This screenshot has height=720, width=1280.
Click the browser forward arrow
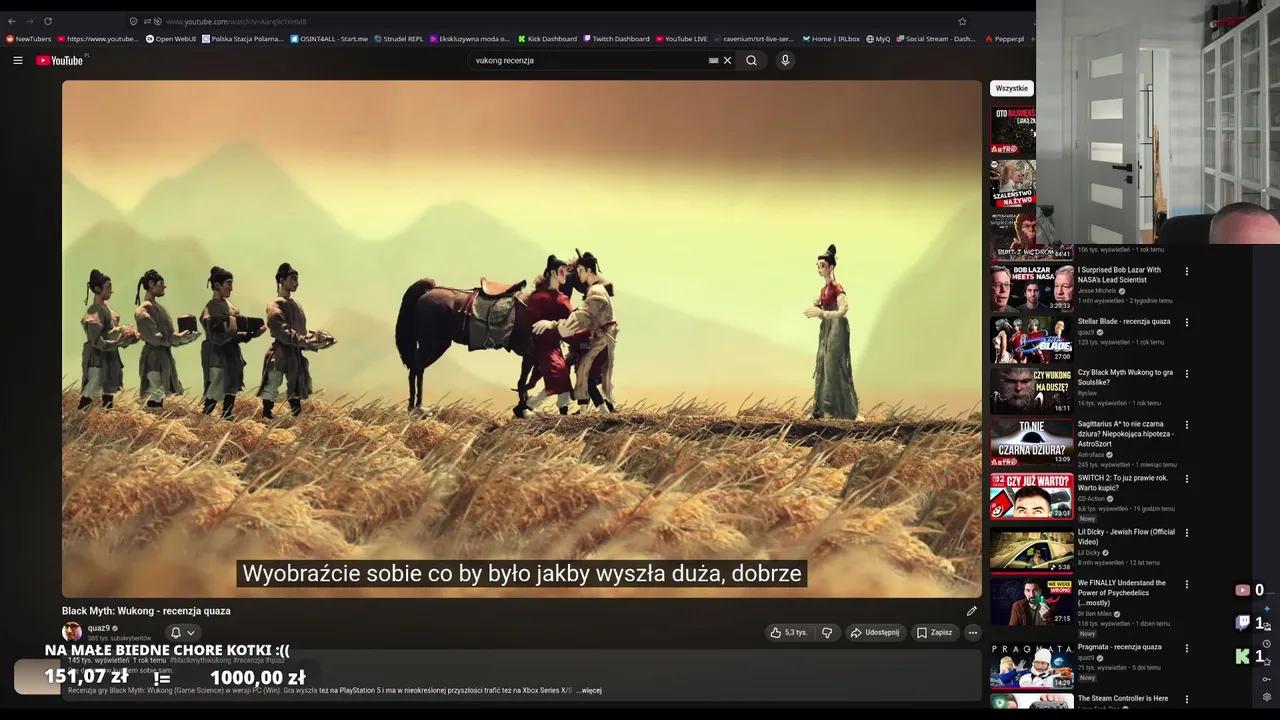pos(29,21)
